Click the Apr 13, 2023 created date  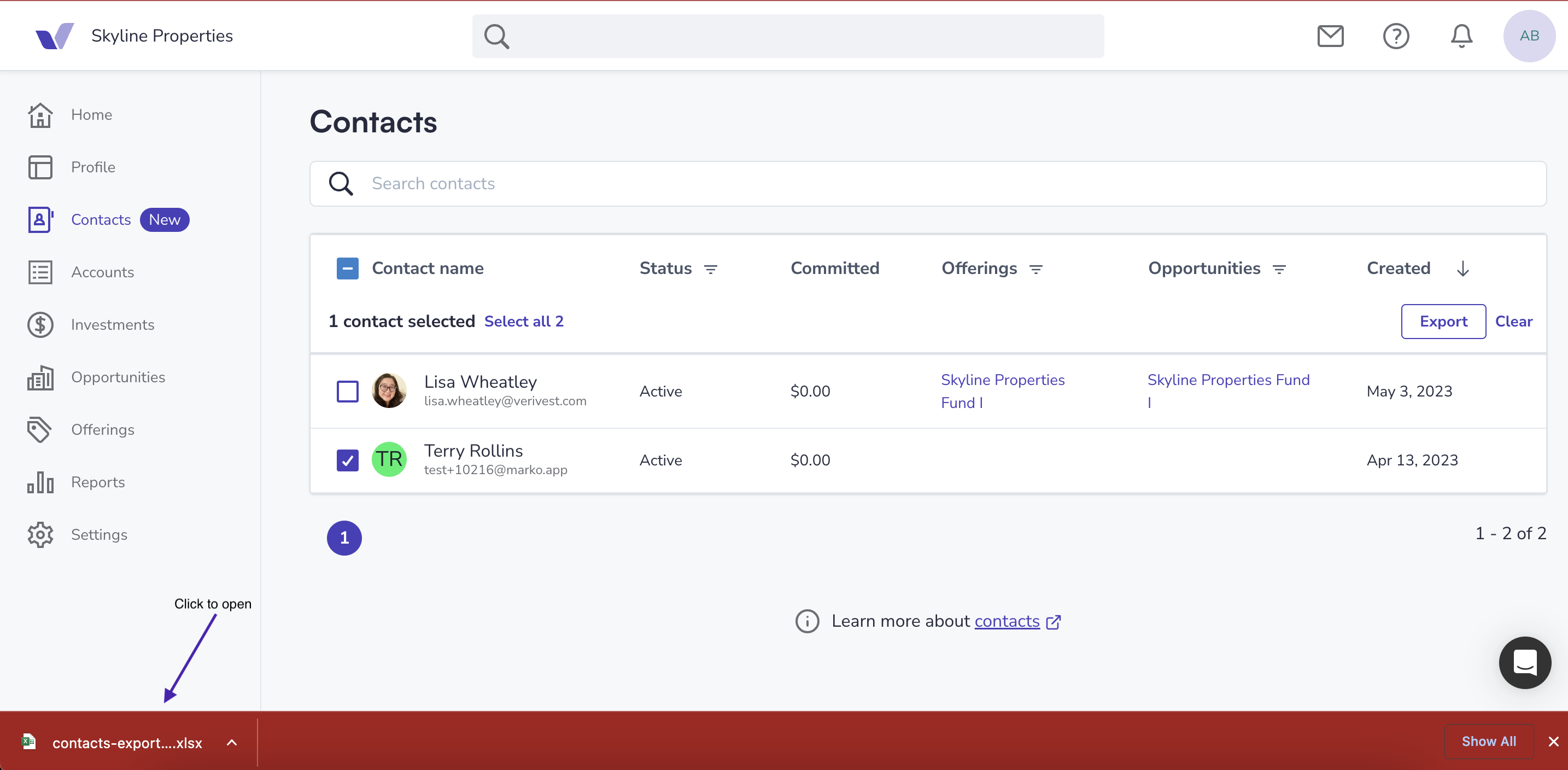pos(1412,460)
